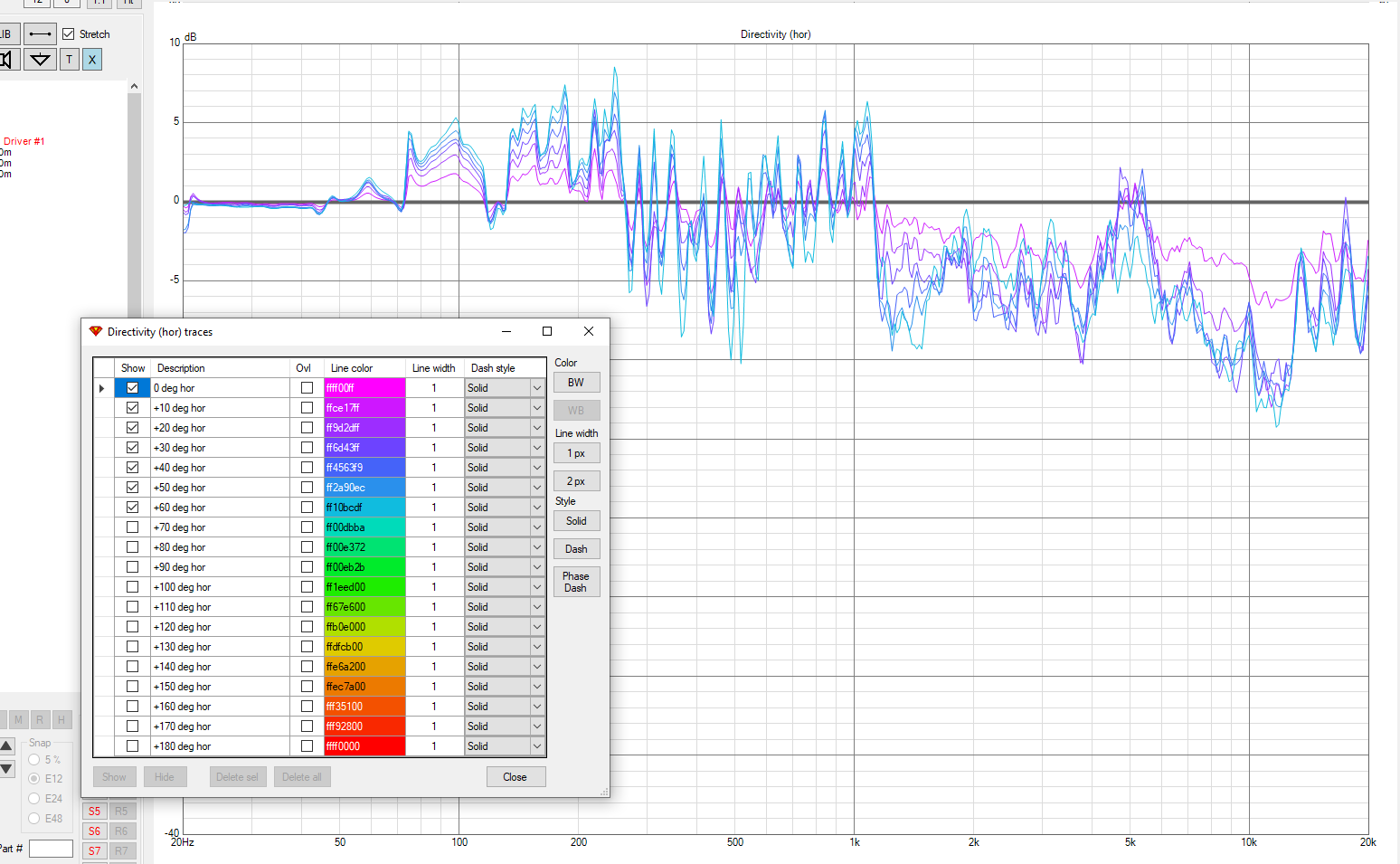Click the row selector arrow for 0 deg hor
The width and height of the screenshot is (1400, 864).
pos(103,388)
